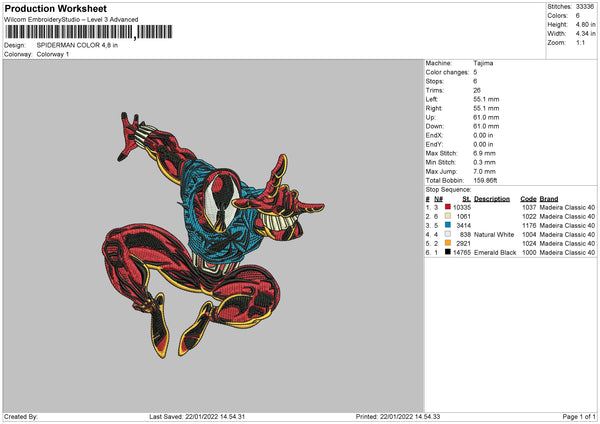The height and width of the screenshot is (424, 600).
Task: Click the red thread swatch in row 1
Action: (x=447, y=207)
